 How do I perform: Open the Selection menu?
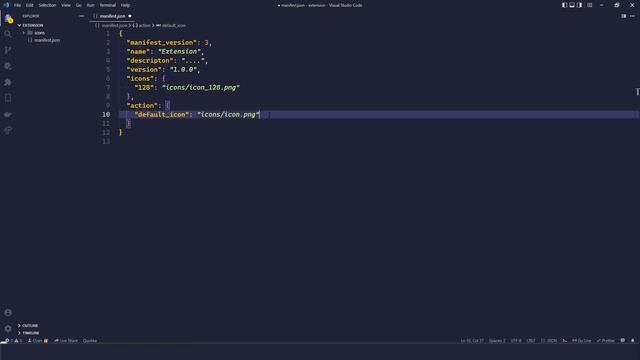tap(47, 5)
